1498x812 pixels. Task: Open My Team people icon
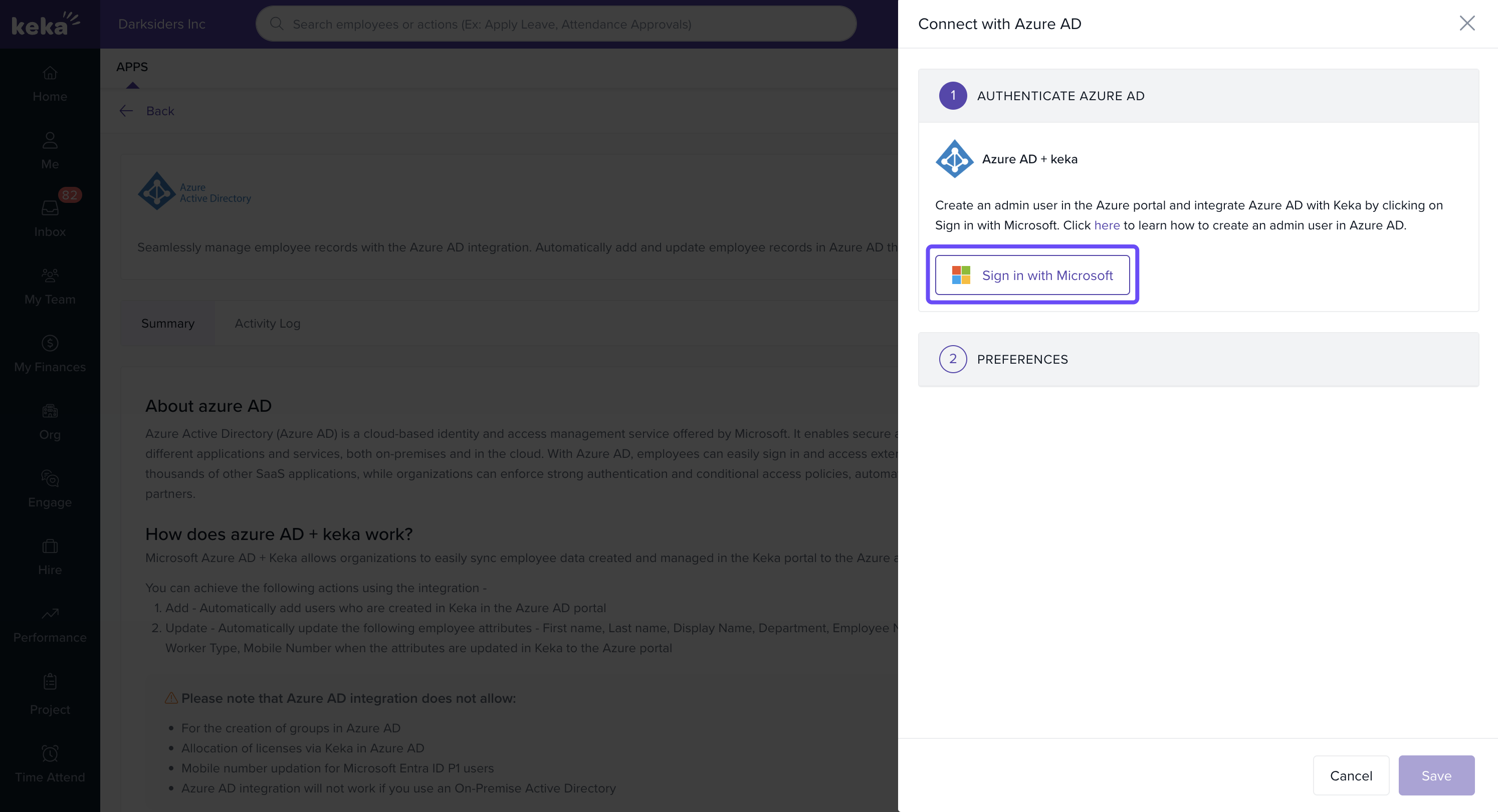click(x=50, y=276)
